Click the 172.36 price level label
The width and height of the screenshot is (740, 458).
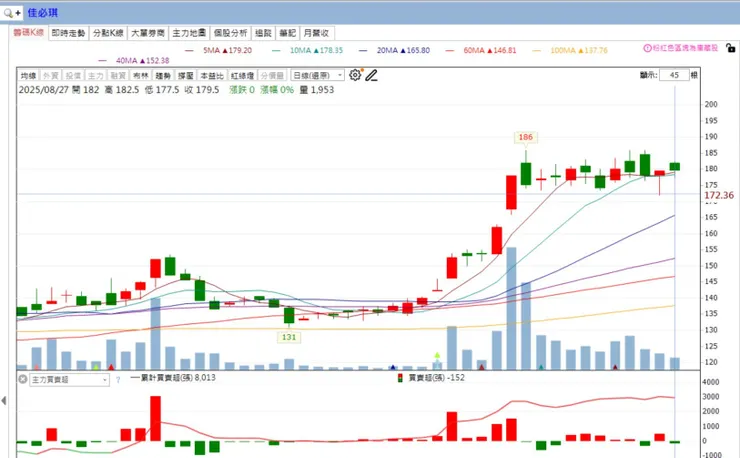[719, 195]
